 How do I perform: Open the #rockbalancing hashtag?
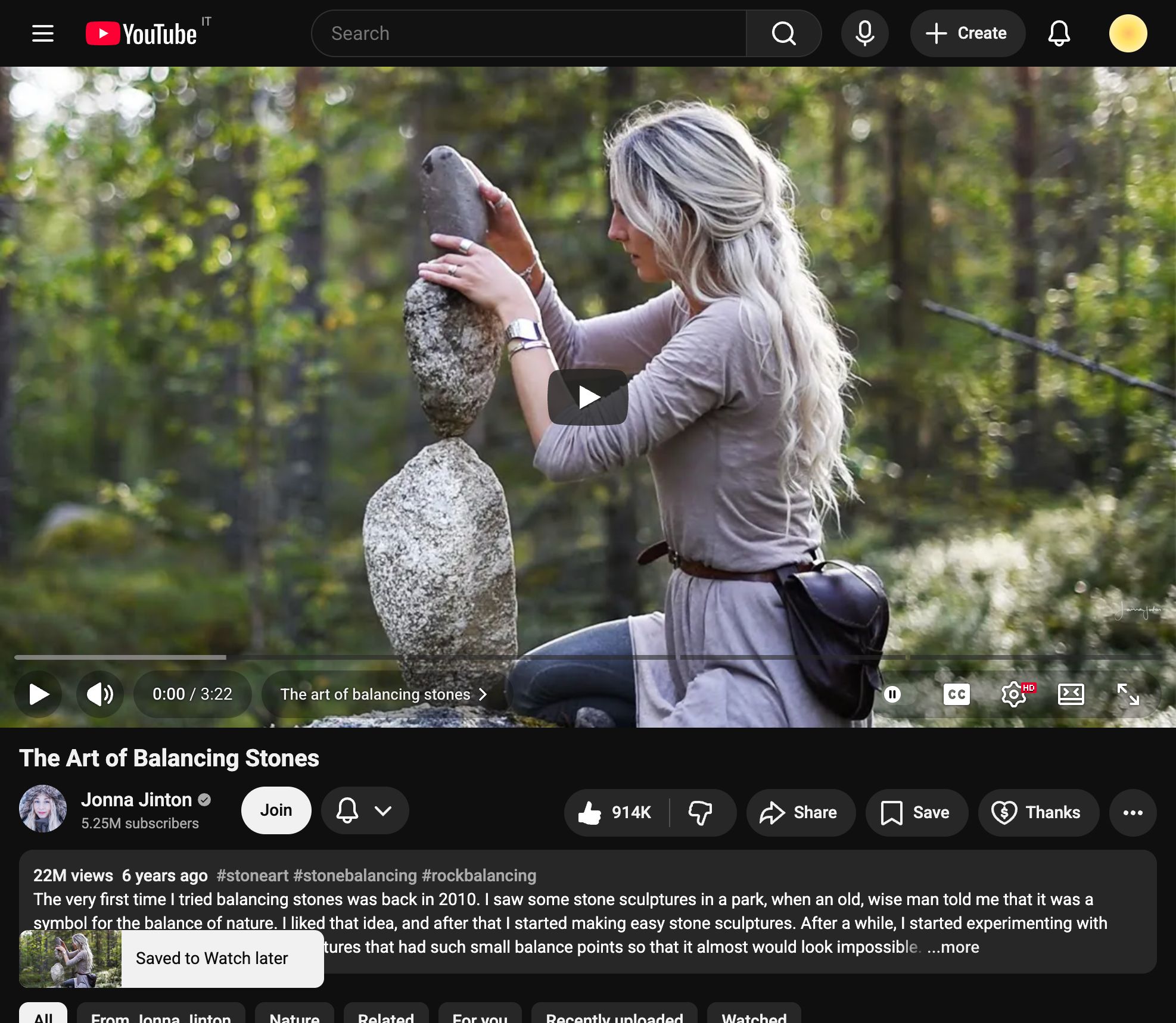pyautogui.click(x=479, y=876)
